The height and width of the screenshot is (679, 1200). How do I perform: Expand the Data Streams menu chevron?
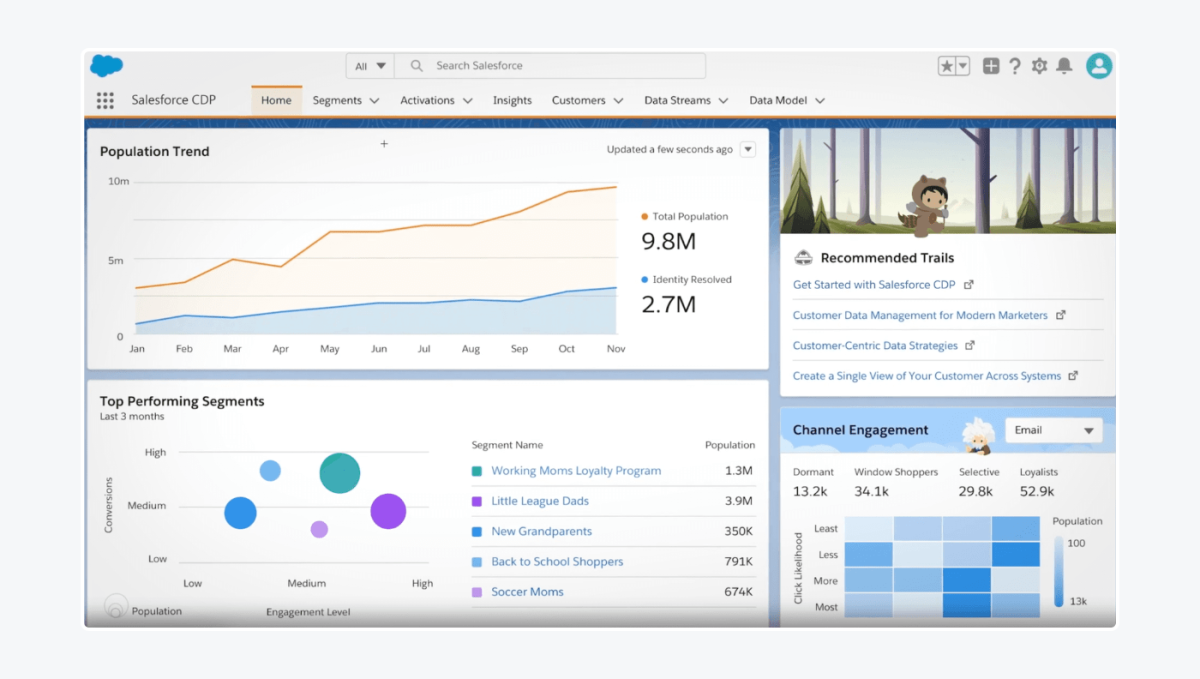pyautogui.click(x=722, y=100)
